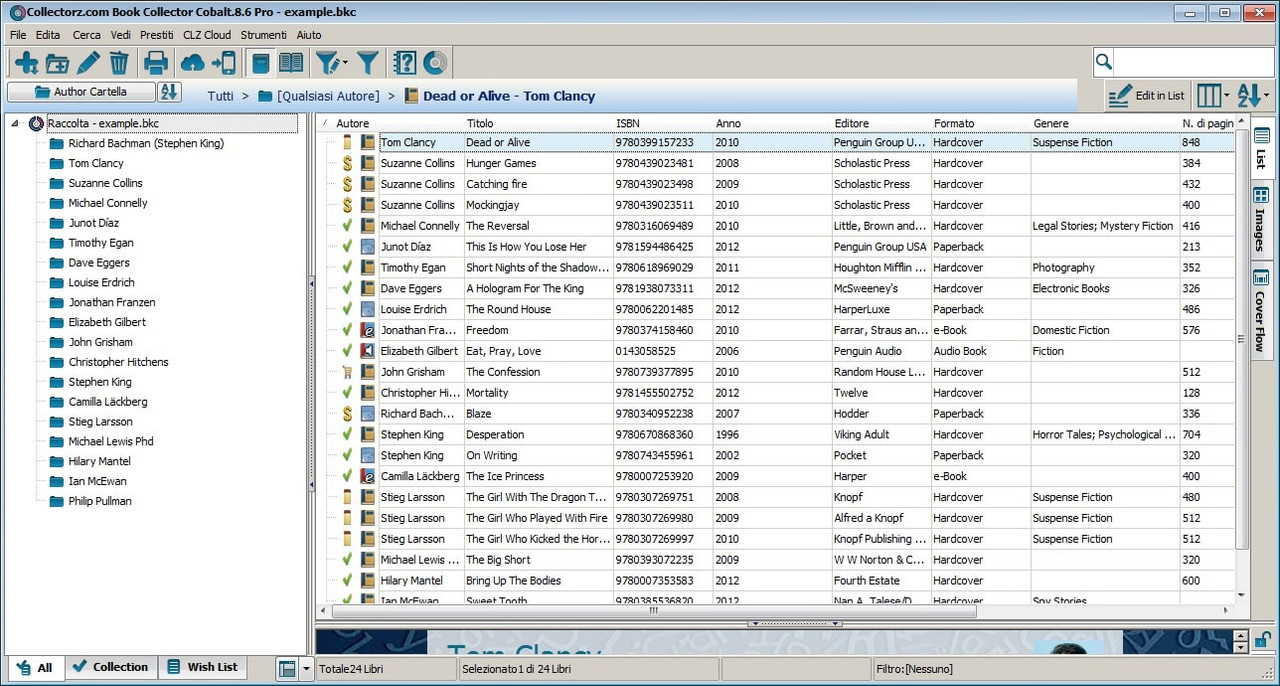This screenshot has width=1280, height=686.
Task: Open the File menu
Action: (18, 35)
